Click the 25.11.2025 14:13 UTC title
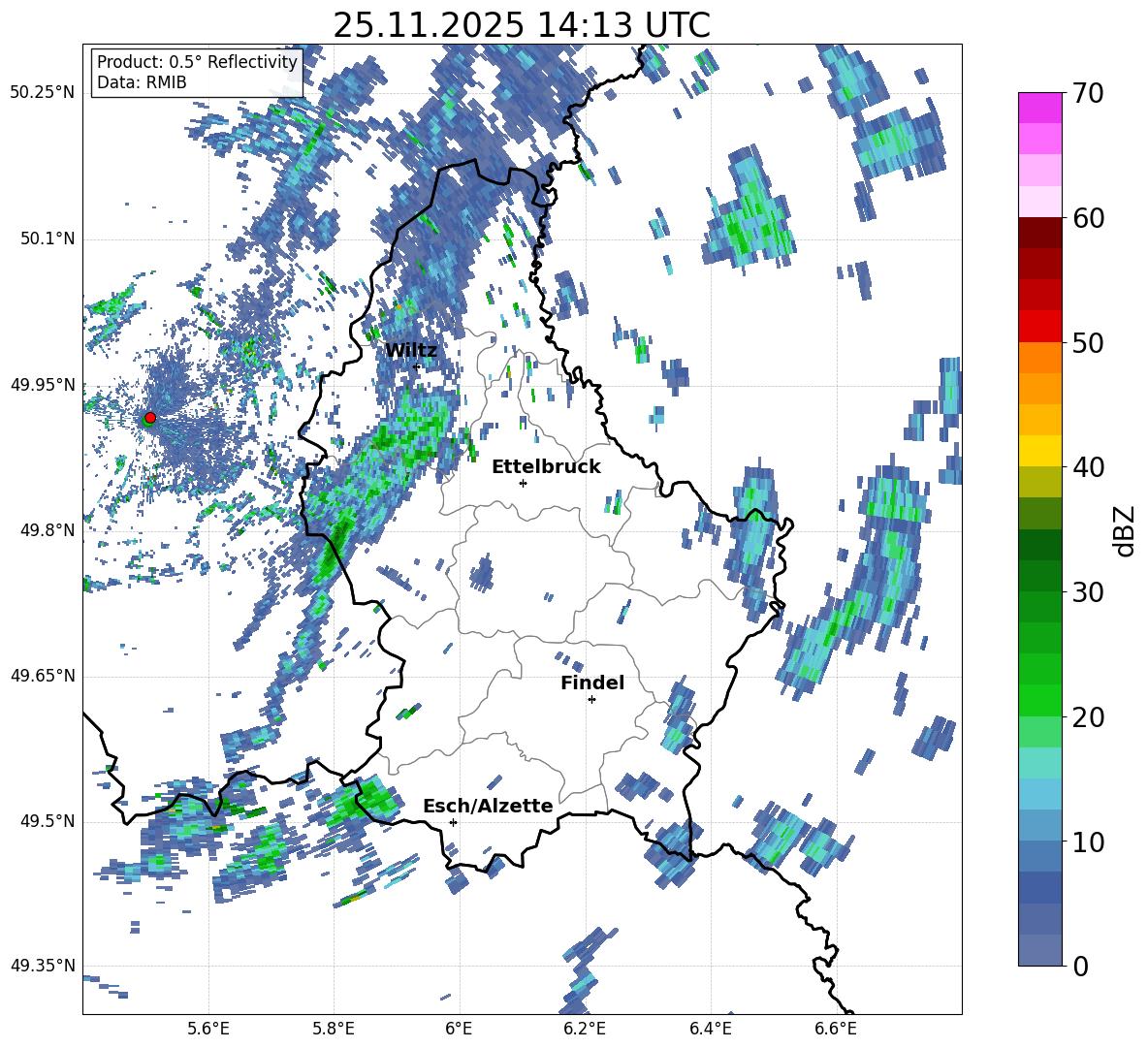 522,25
